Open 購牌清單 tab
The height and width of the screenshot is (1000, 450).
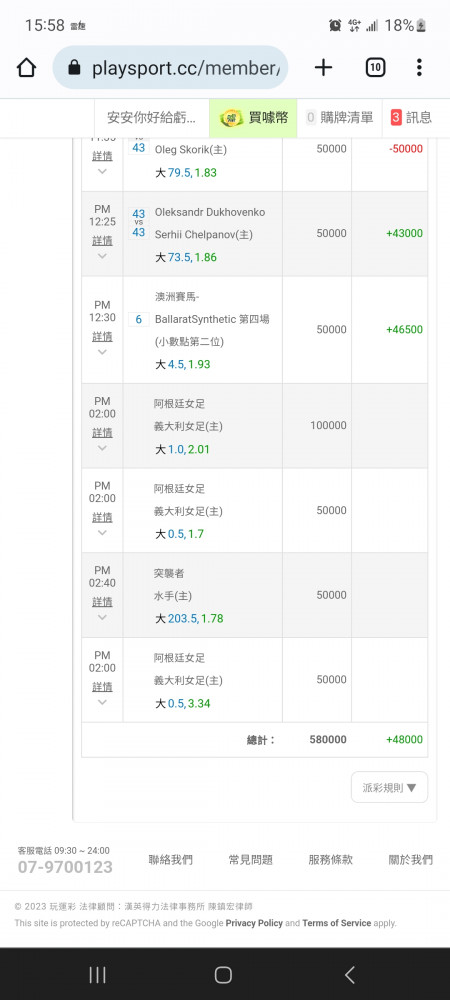[339, 117]
